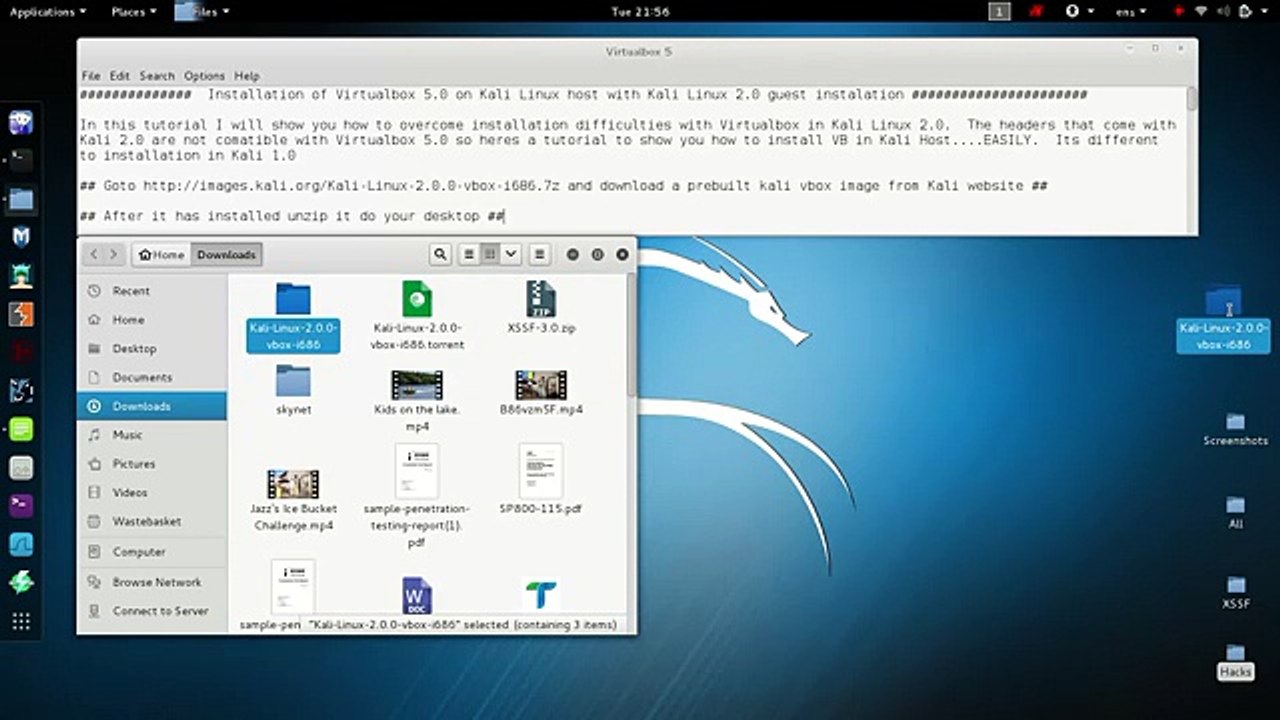This screenshot has width=1280, height=720.
Task: Click the search icon in Files toolbar
Action: 440,254
